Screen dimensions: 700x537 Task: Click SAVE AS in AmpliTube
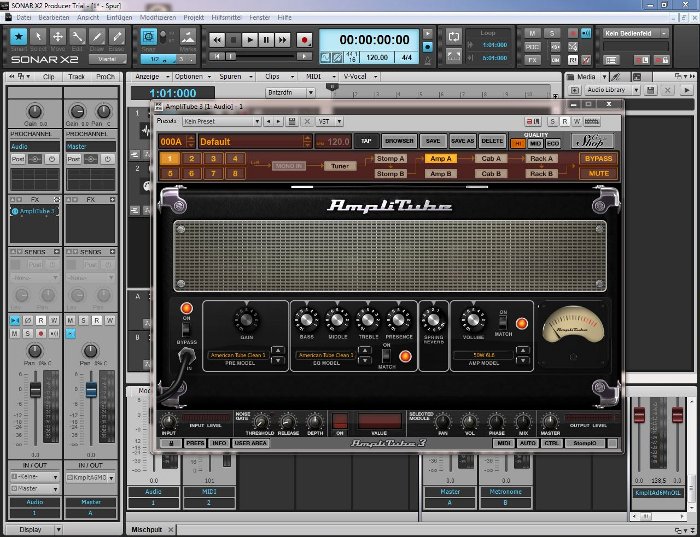(x=462, y=141)
